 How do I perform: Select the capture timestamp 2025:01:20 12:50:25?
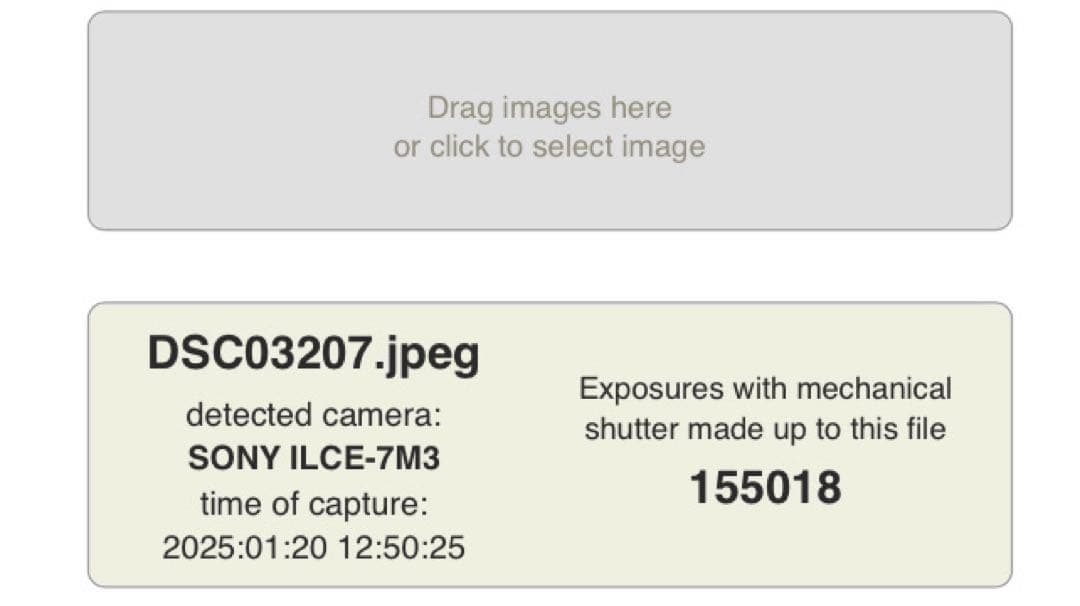tap(315, 548)
